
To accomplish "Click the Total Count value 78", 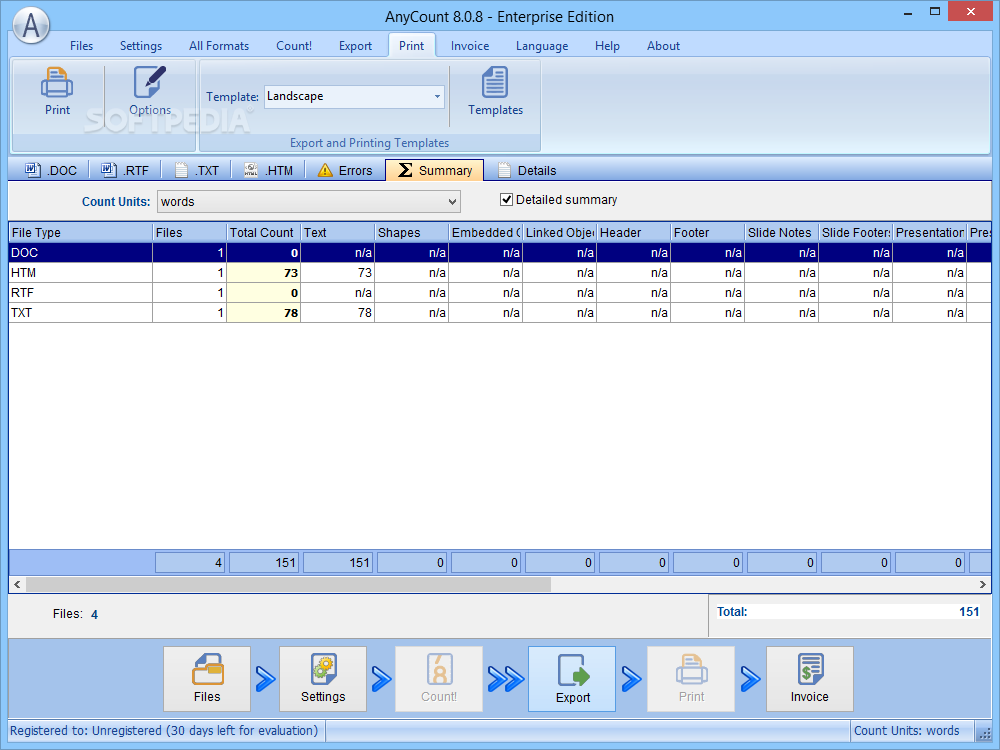I will 264,312.
